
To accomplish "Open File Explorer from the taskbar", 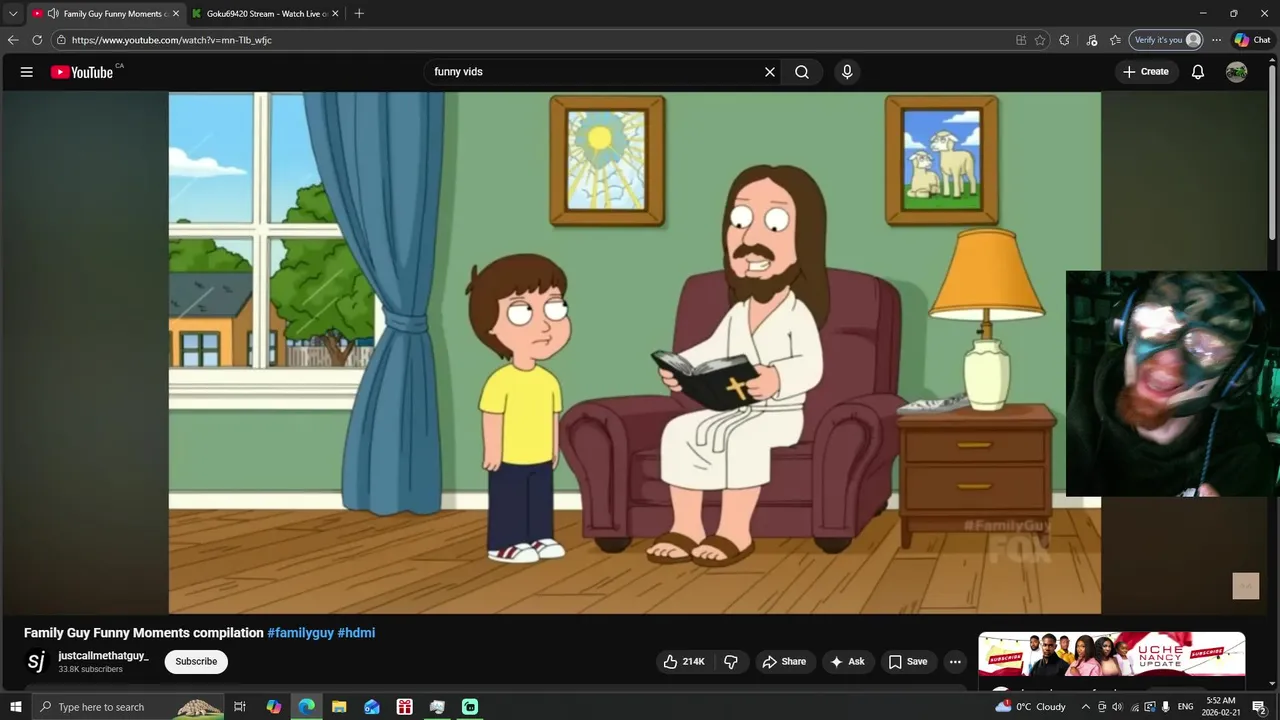I will coord(339,707).
